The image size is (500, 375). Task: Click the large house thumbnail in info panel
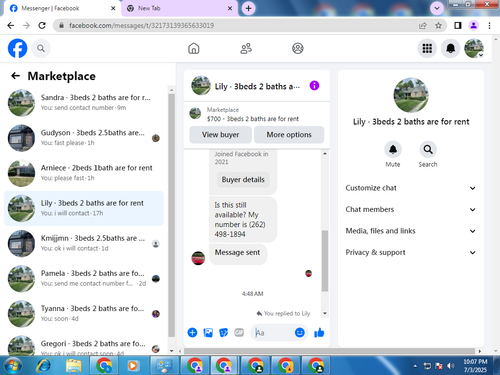pos(411,95)
